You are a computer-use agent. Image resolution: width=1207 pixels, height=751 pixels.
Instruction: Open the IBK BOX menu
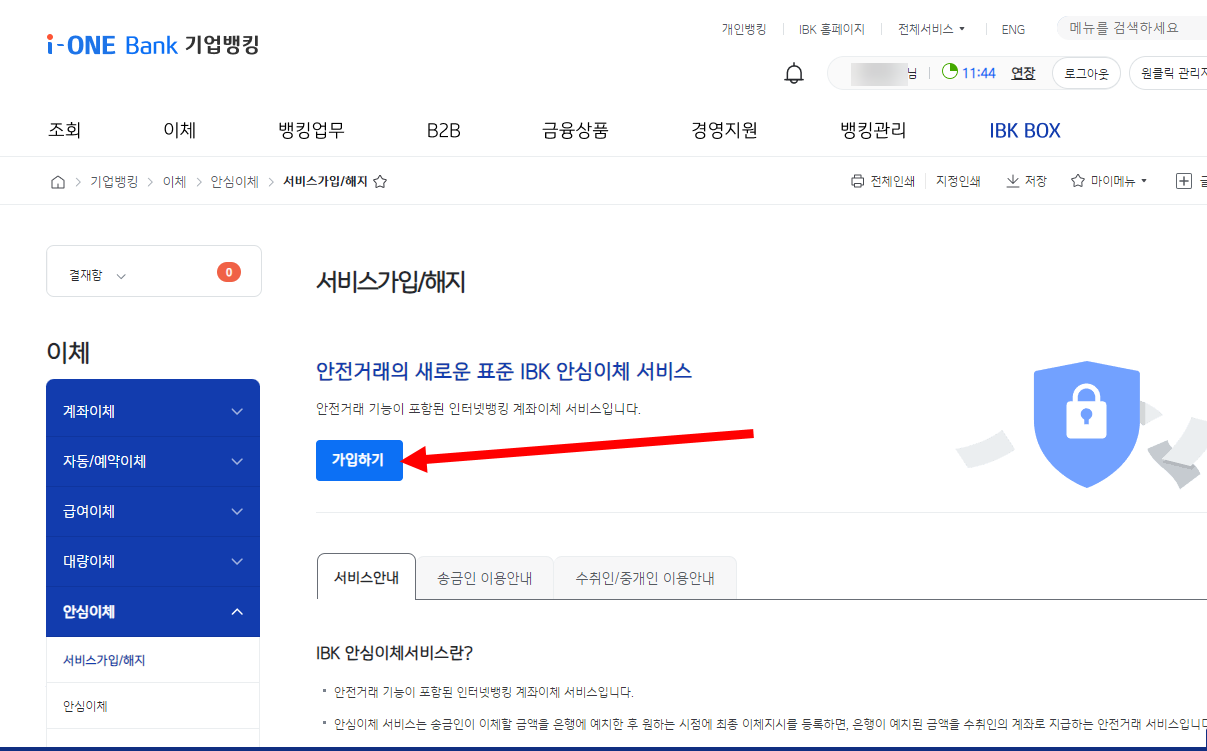1025,130
